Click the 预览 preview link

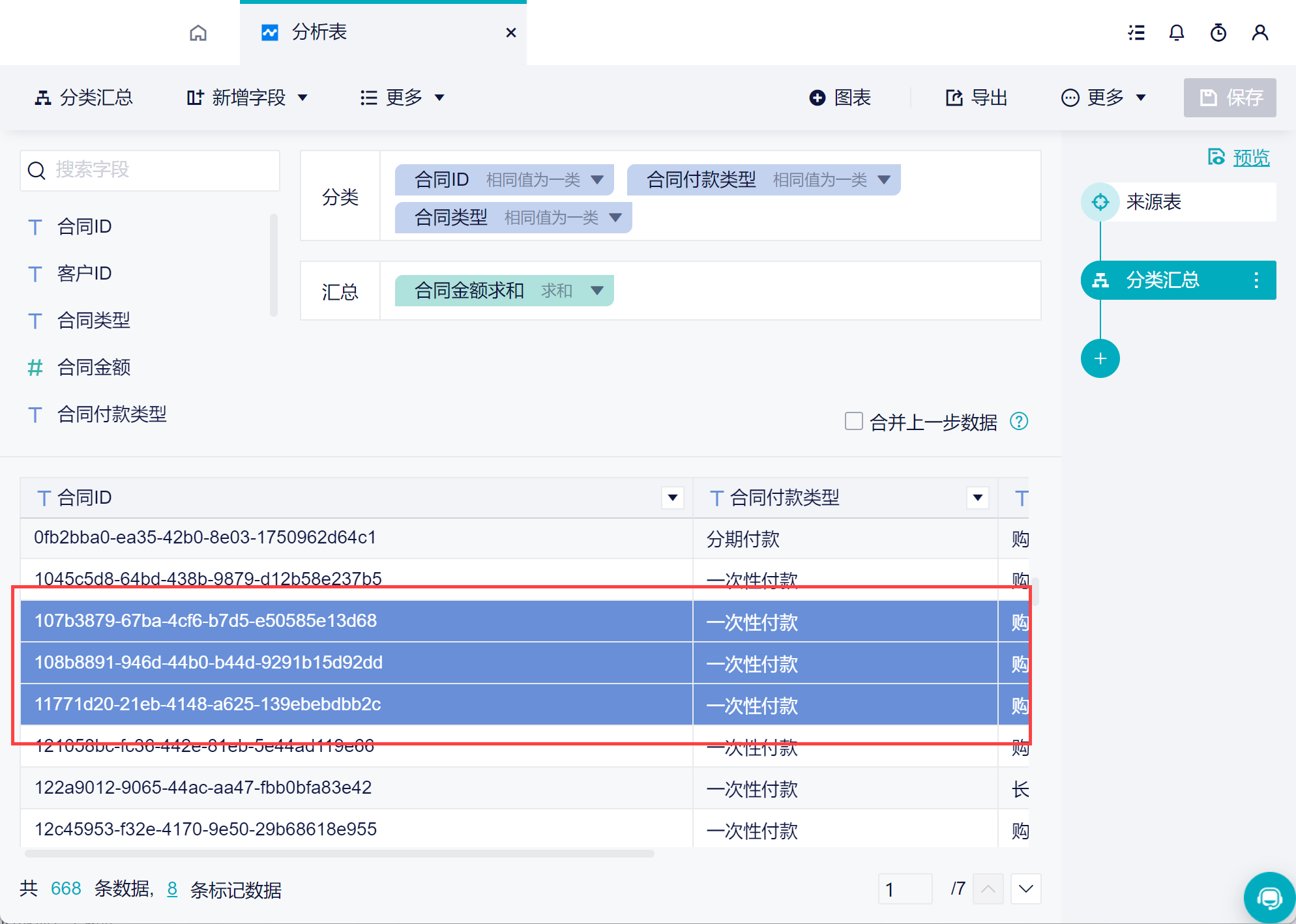(x=1250, y=158)
